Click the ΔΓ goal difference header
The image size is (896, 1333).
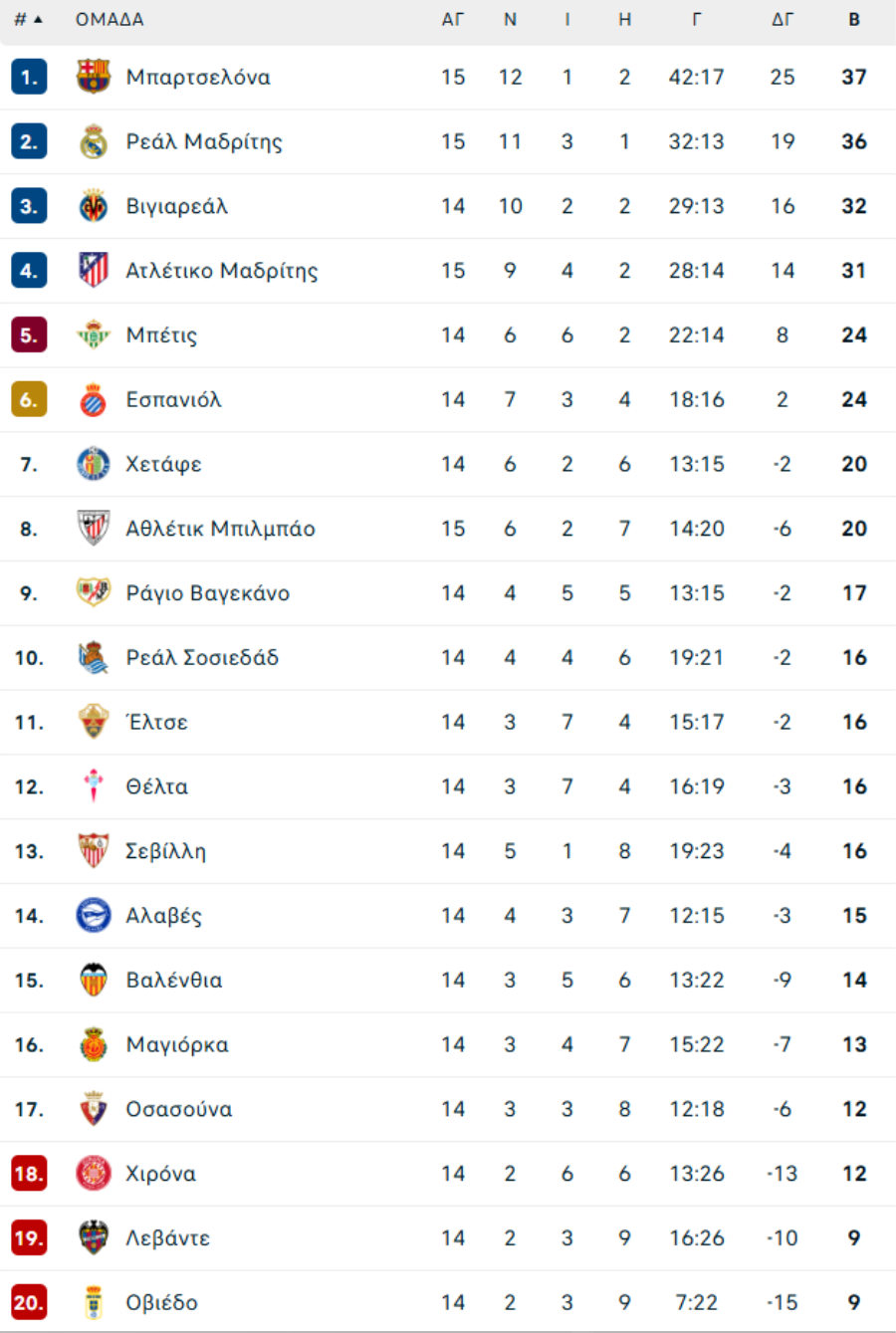pos(783,20)
